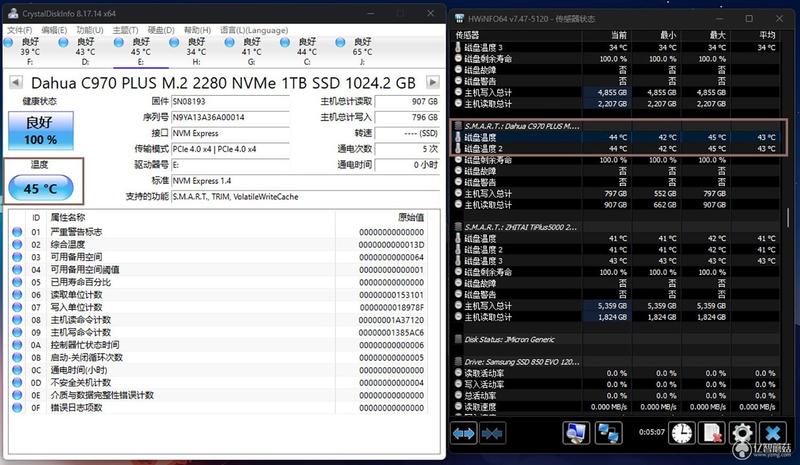Collapse the Disk Status: JMicron Generic group
Screen dimensions: 800x465
click(459, 339)
